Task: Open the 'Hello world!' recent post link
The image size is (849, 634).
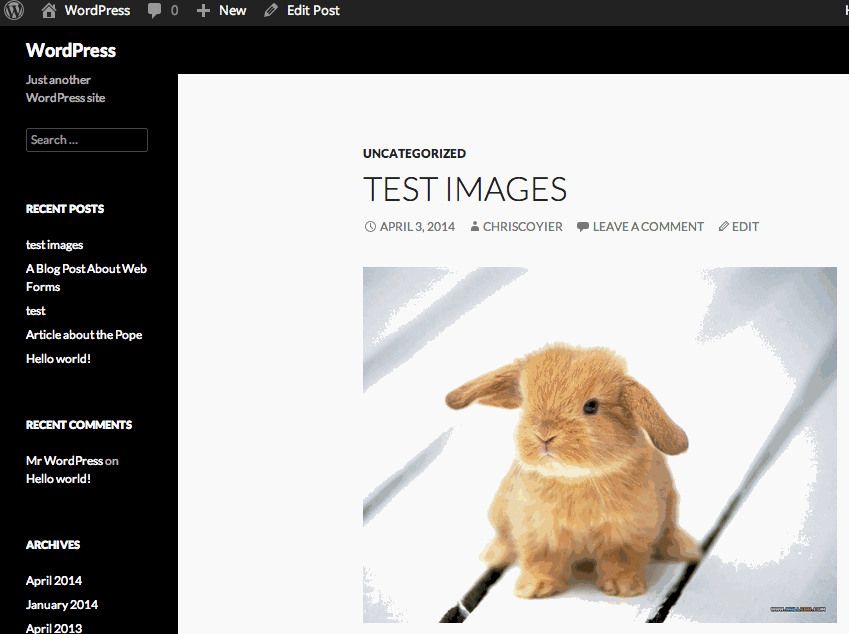Action: pos(58,359)
